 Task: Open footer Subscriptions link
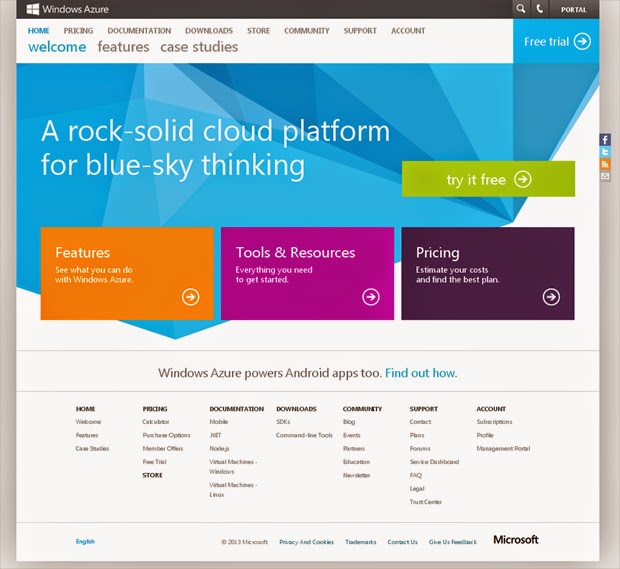point(494,422)
